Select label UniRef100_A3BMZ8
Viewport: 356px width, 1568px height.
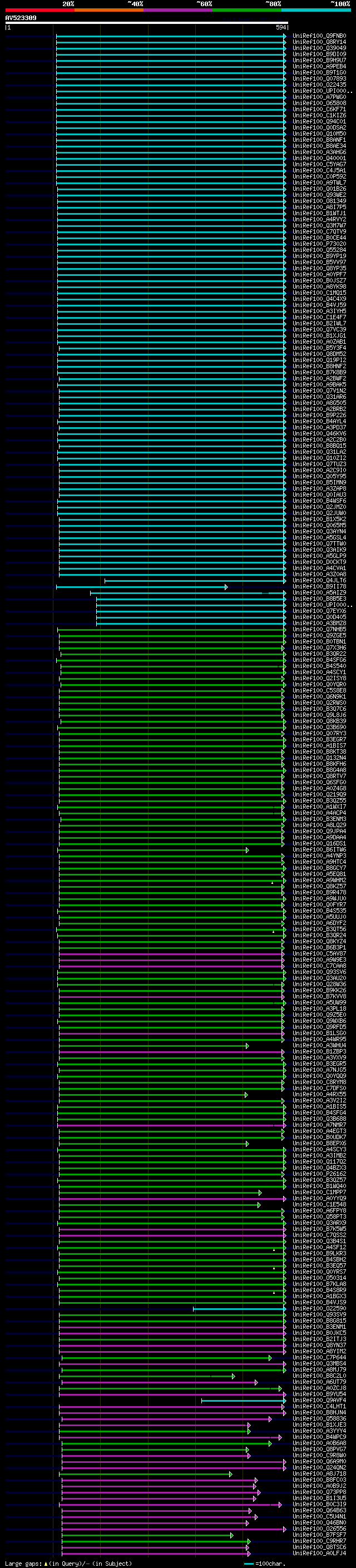click(x=319, y=624)
